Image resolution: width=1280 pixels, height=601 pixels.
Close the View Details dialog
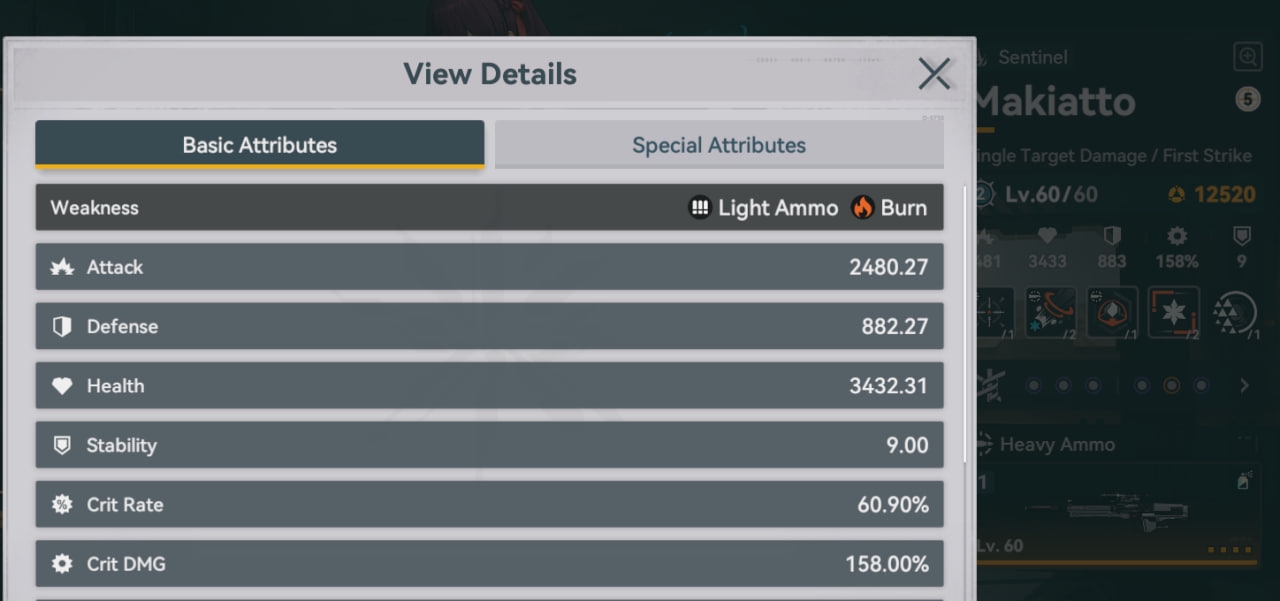(934, 73)
